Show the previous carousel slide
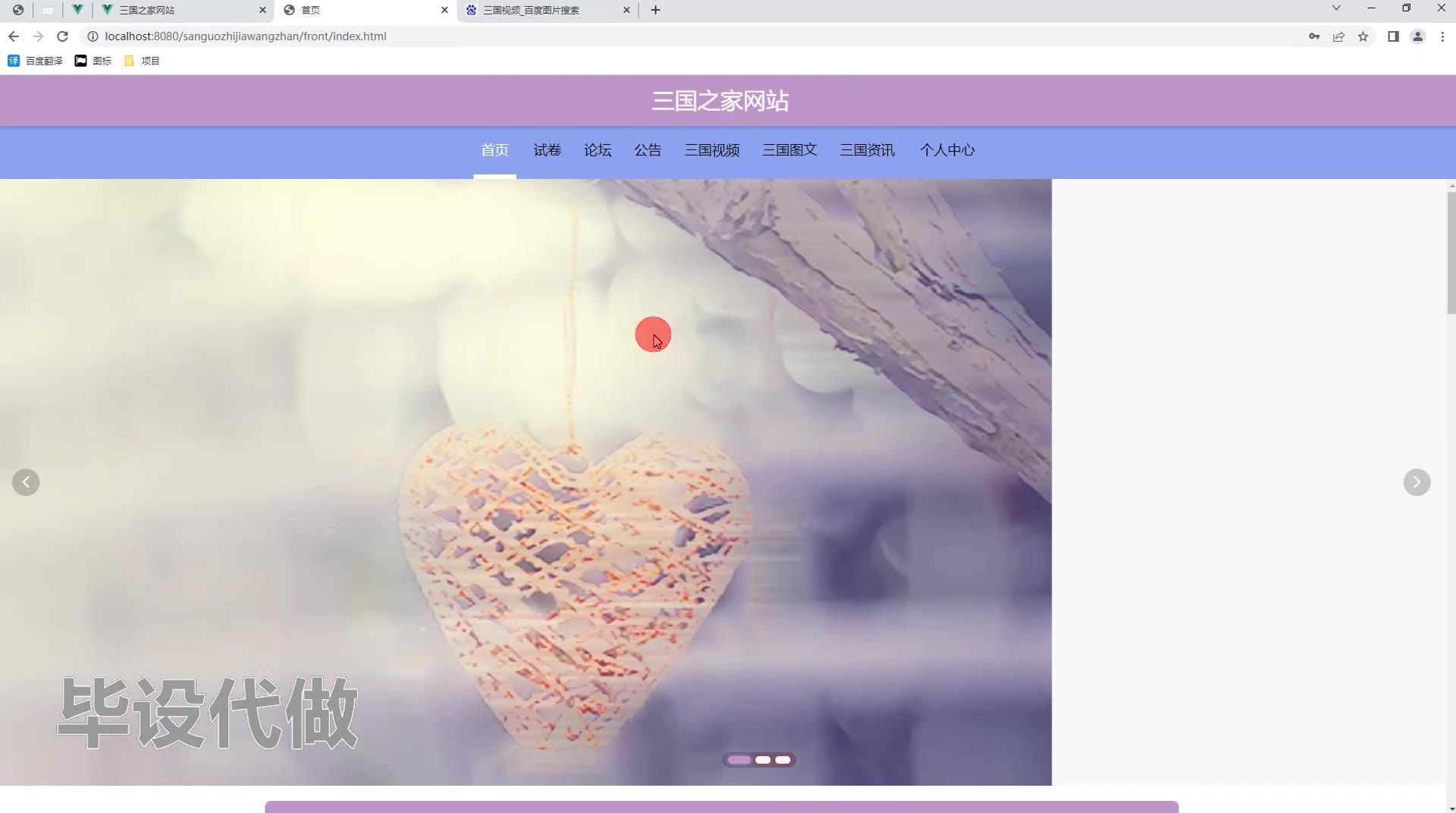1456x813 pixels. [x=26, y=482]
